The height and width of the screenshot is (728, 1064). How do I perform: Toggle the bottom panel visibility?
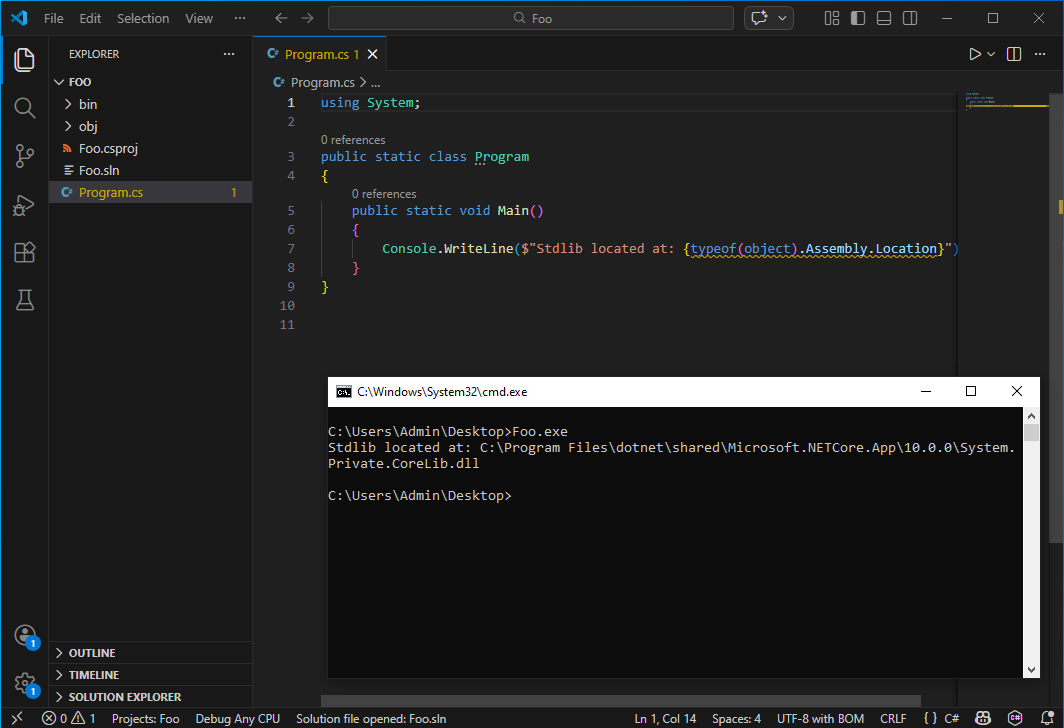(x=884, y=18)
